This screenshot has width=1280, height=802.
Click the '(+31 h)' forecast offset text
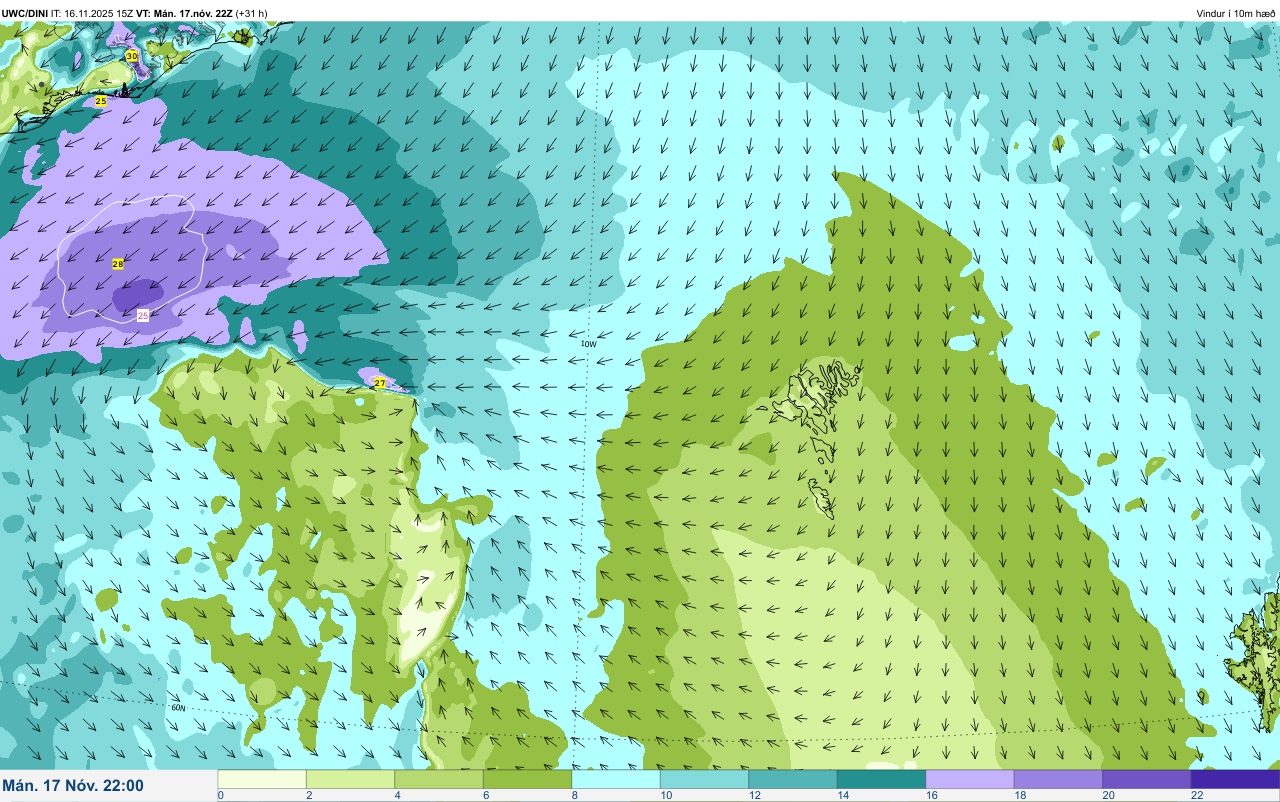point(251,13)
